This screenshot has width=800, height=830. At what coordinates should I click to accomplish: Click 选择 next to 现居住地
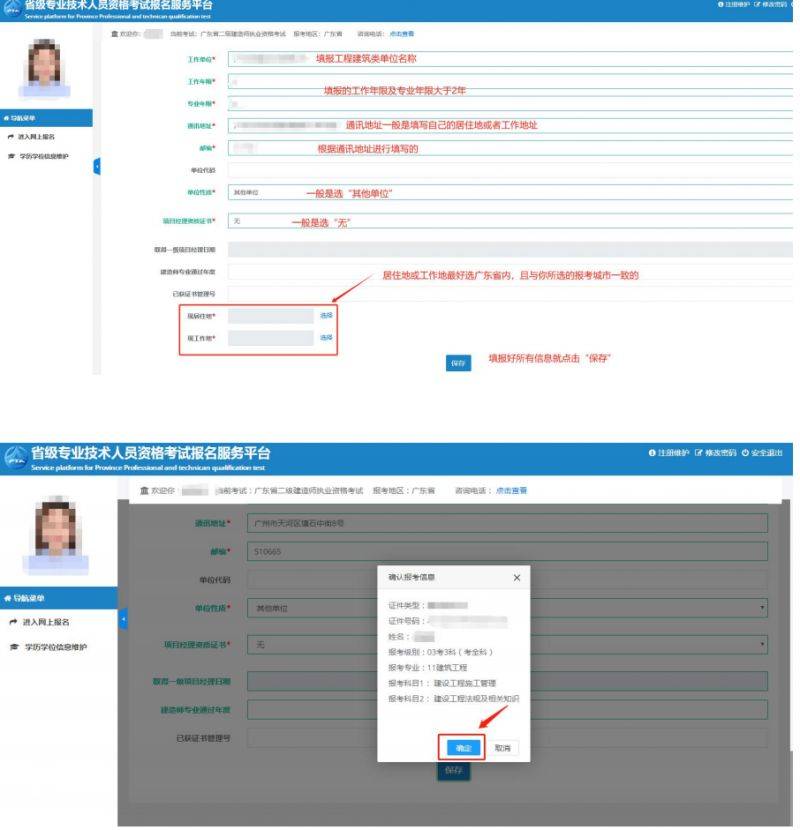[x=327, y=315]
